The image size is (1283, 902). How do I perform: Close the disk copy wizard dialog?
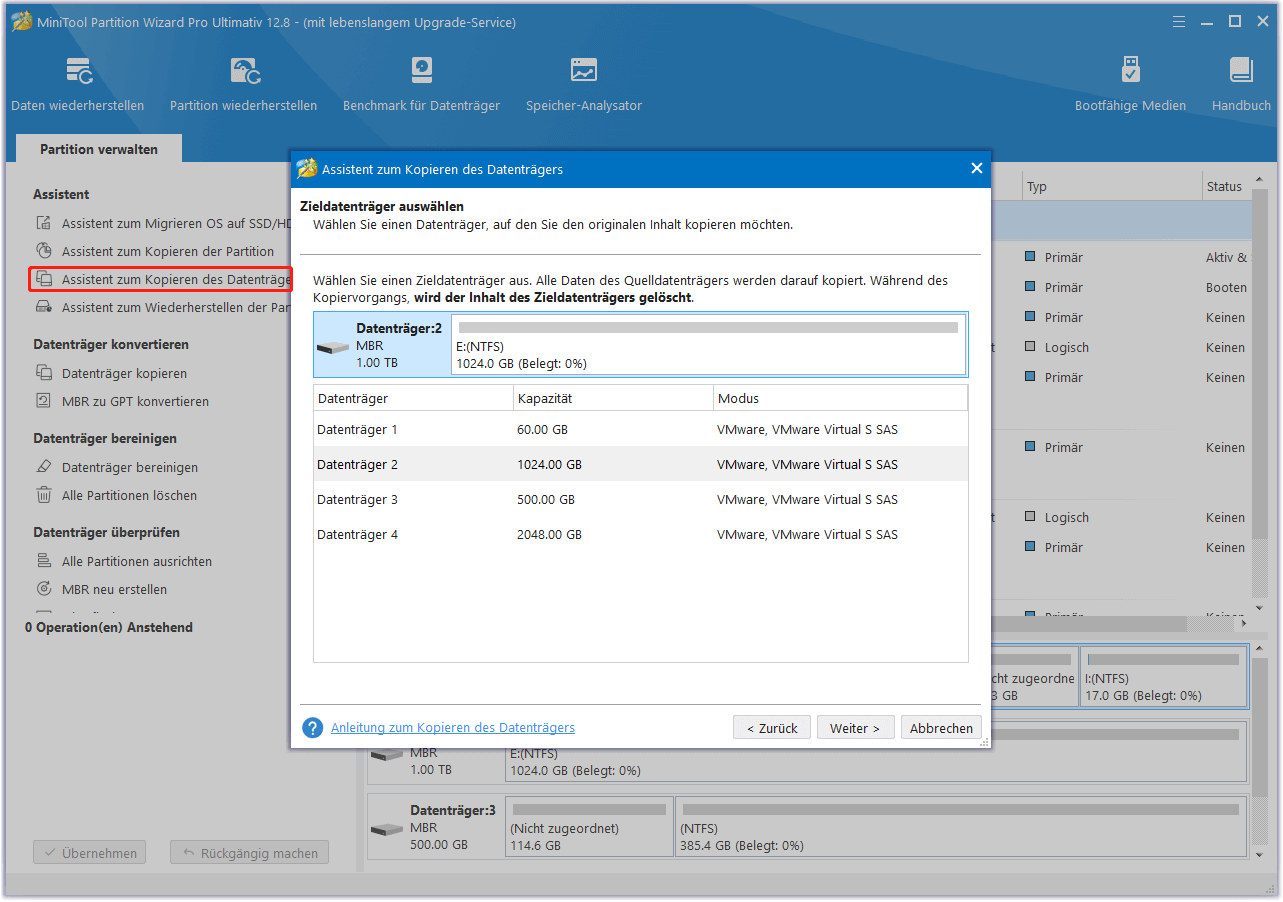pos(977,168)
